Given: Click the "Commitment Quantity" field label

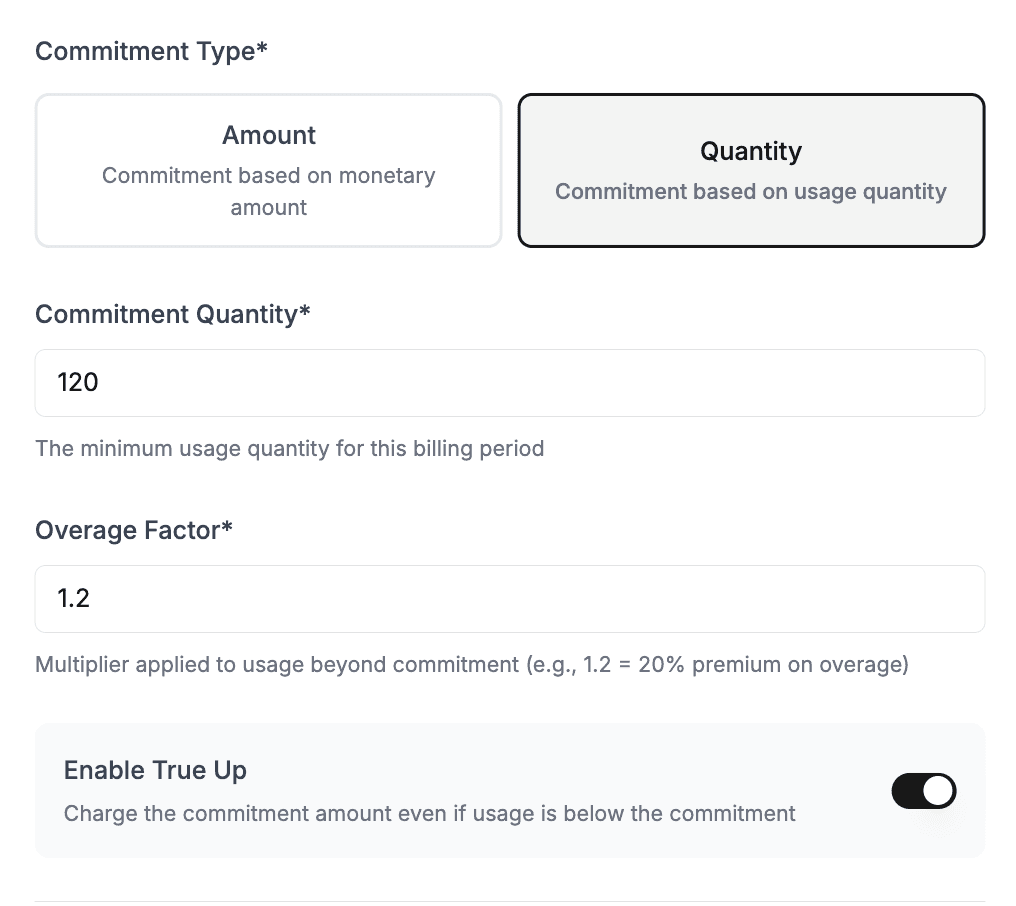Looking at the screenshot, I should 172,314.
